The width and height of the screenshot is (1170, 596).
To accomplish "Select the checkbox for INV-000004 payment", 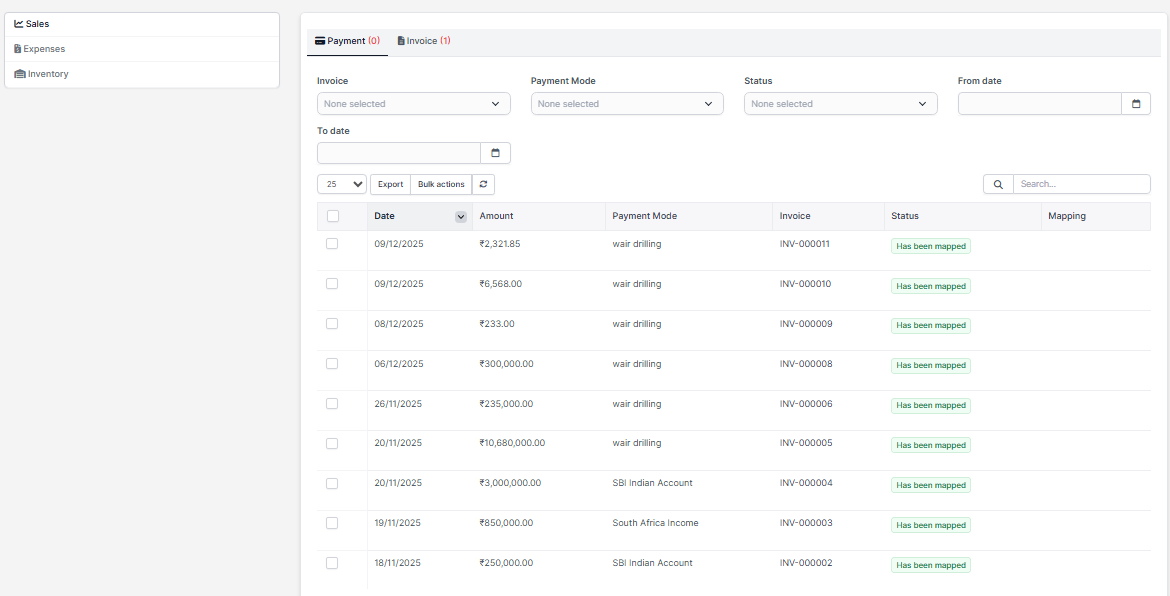I will pyautogui.click(x=332, y=484).
